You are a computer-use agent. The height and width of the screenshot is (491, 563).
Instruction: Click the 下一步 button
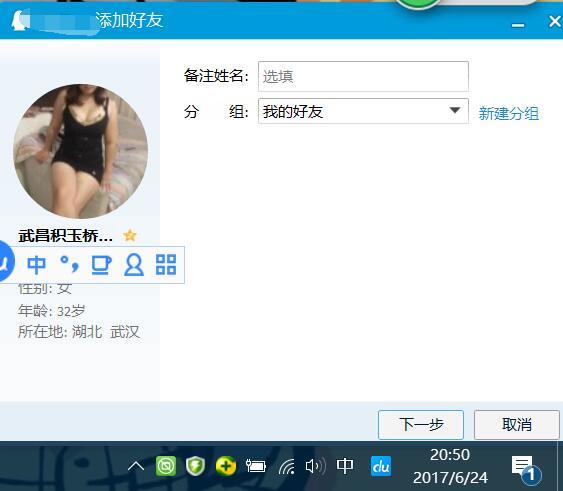point(421,425)
